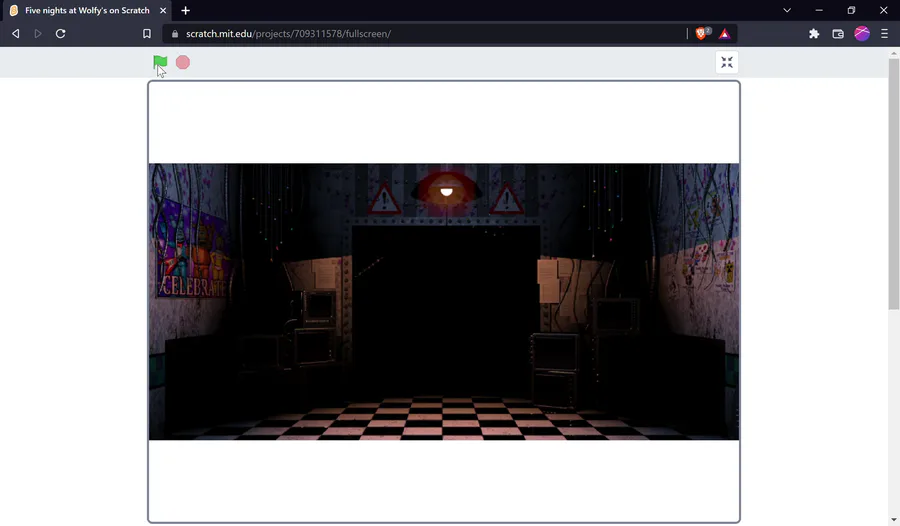Viewport: 900px width, 526px height.
Task: Stop the project with the red stop button
Action: pos(183,62)
